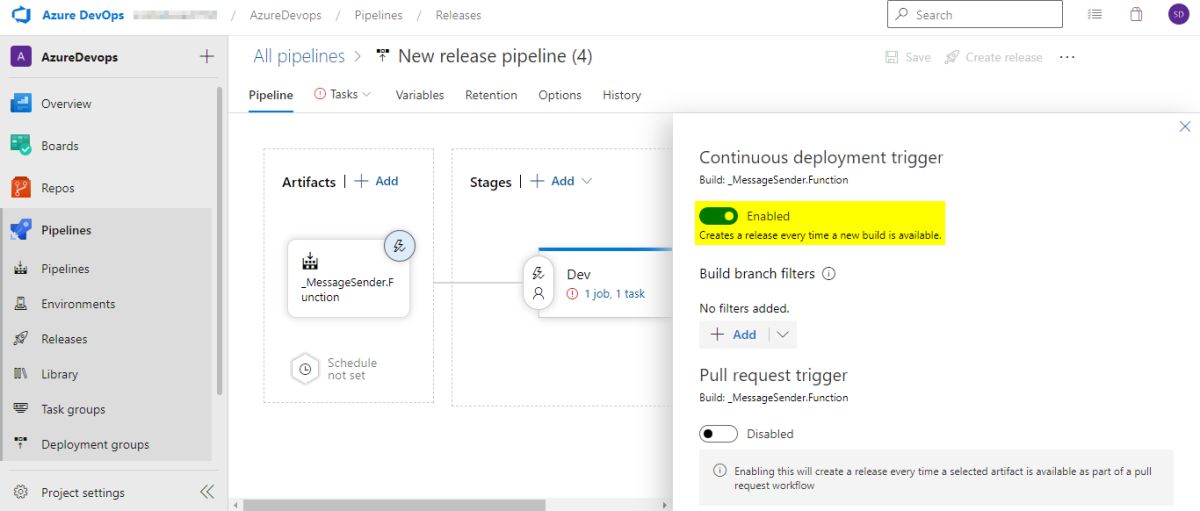Click the Save button
Screen dimensions: 1200x511
908,57
